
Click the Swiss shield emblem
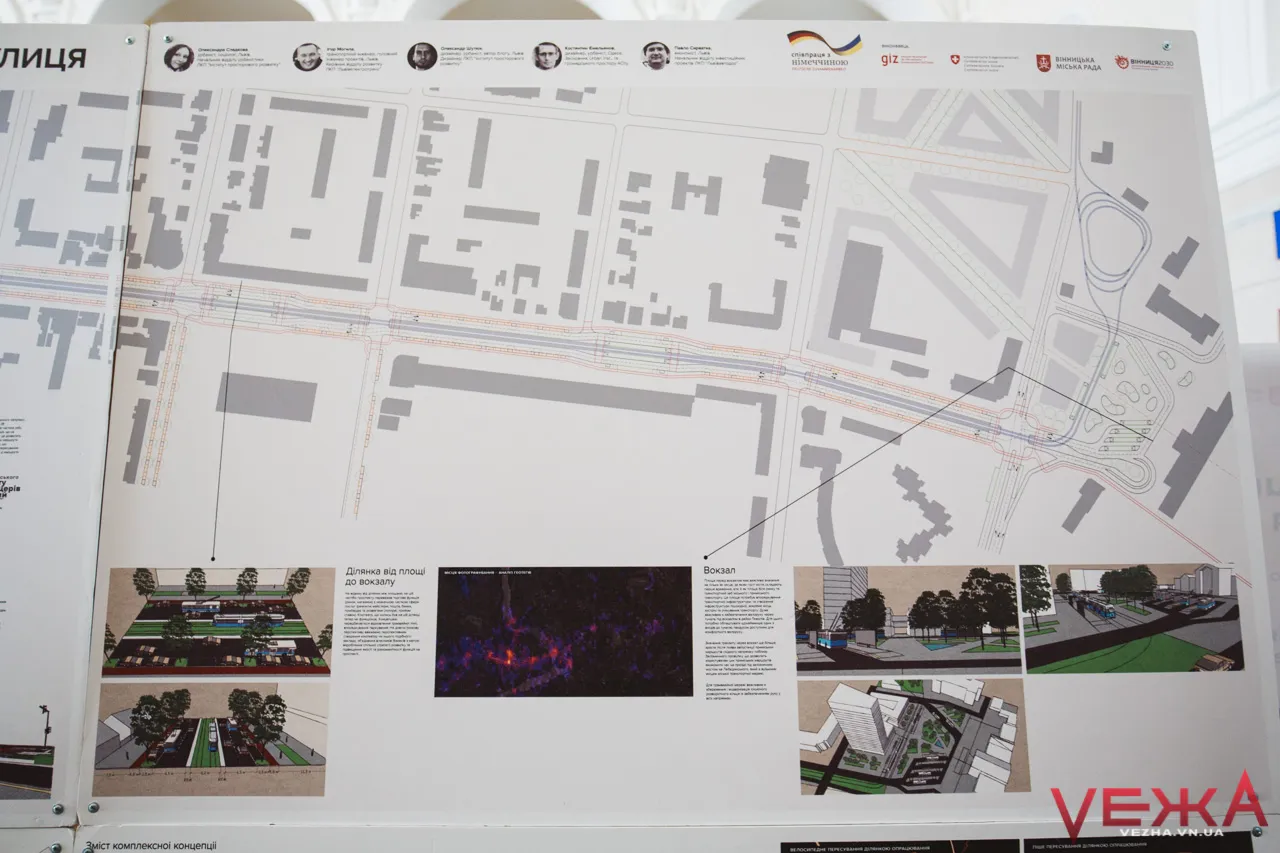pos(954,60)
